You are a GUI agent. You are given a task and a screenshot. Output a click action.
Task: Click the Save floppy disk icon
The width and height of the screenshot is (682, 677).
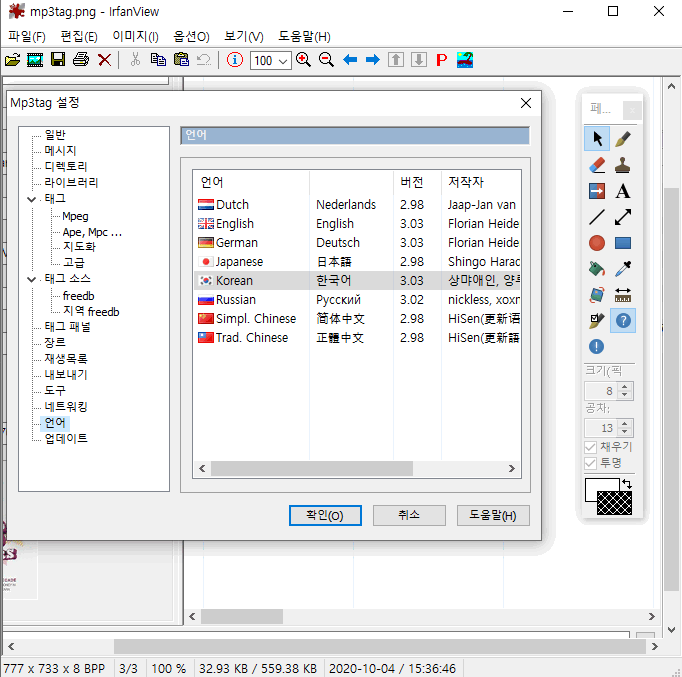click(x=58, y=60)
